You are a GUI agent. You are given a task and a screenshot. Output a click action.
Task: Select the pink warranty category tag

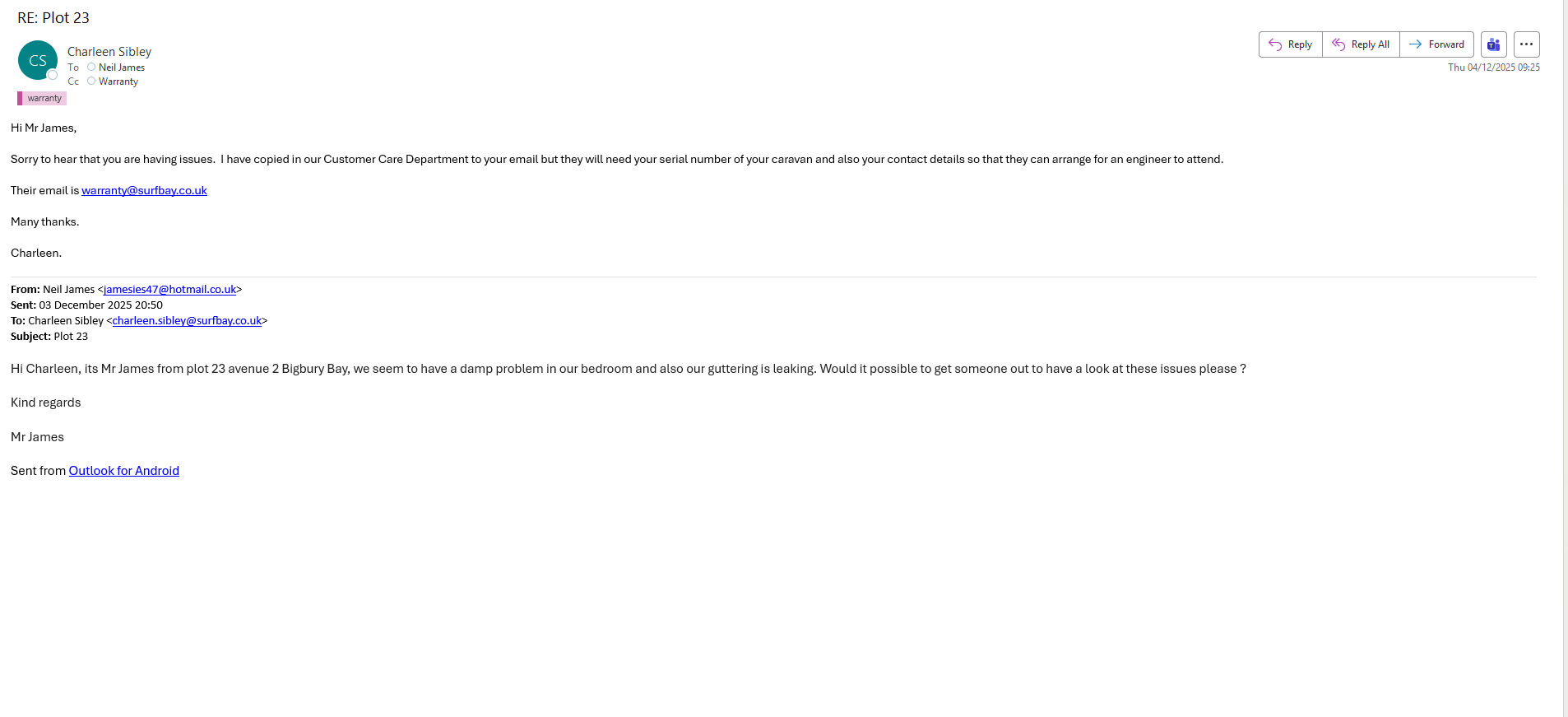click(42, 98)
